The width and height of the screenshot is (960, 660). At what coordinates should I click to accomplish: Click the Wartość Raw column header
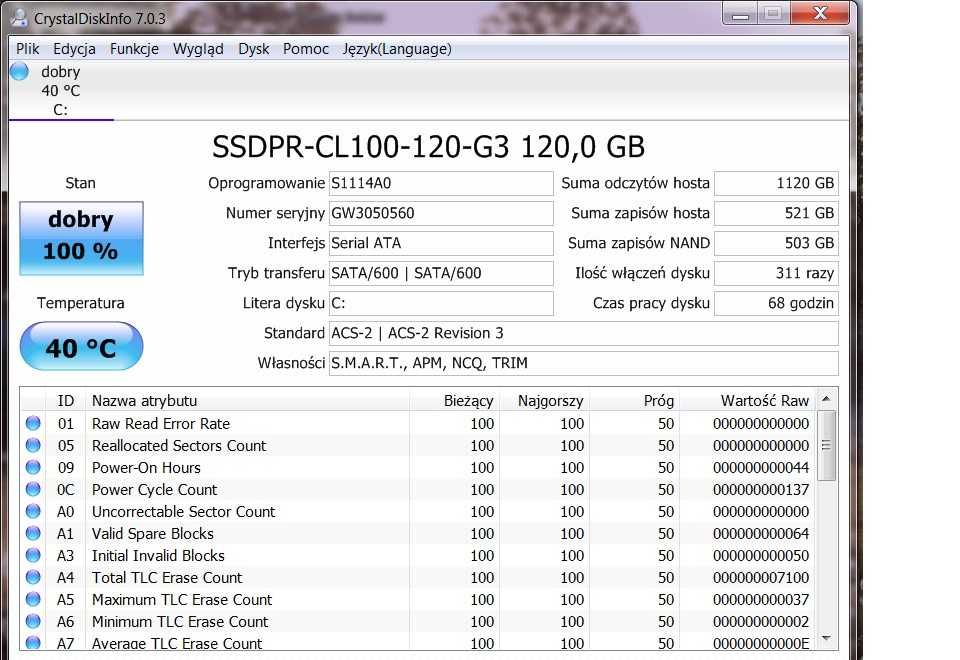(747, 401)
